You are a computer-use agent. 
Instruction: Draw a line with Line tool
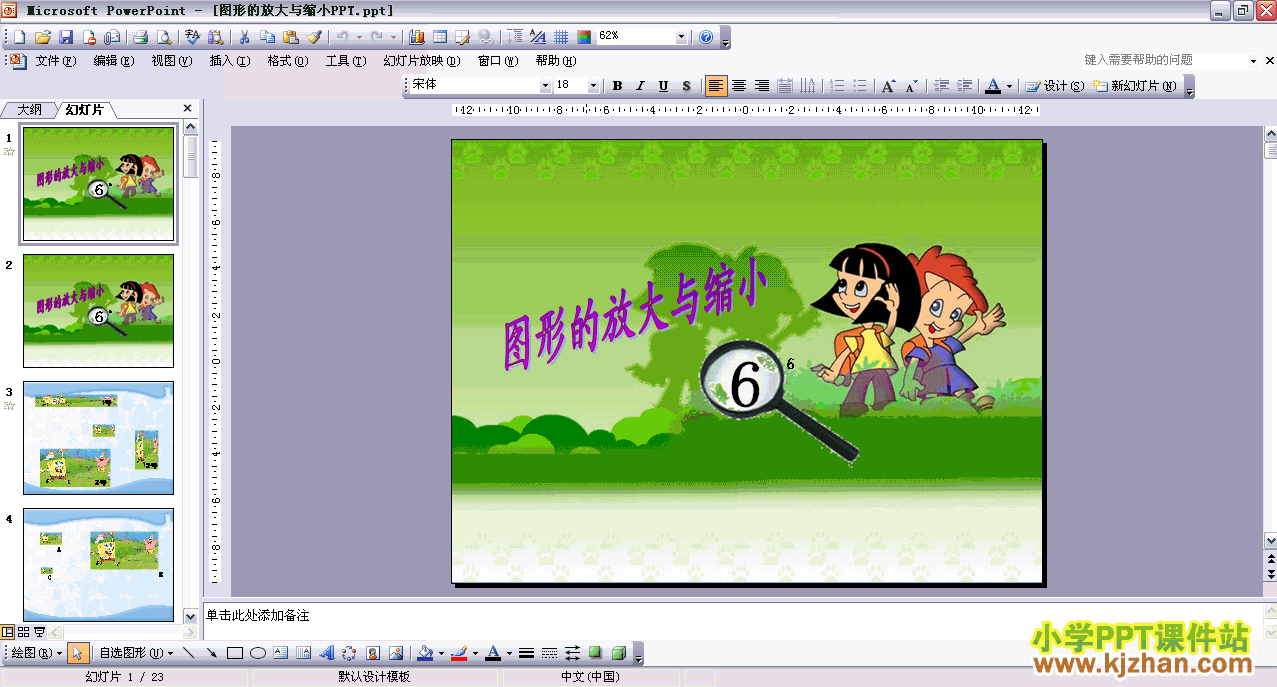tap(188, 653)
